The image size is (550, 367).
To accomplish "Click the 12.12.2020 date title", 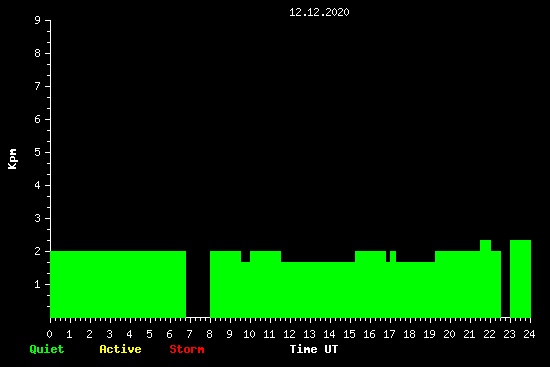I will pyautogui.click(x=319, y=12).
